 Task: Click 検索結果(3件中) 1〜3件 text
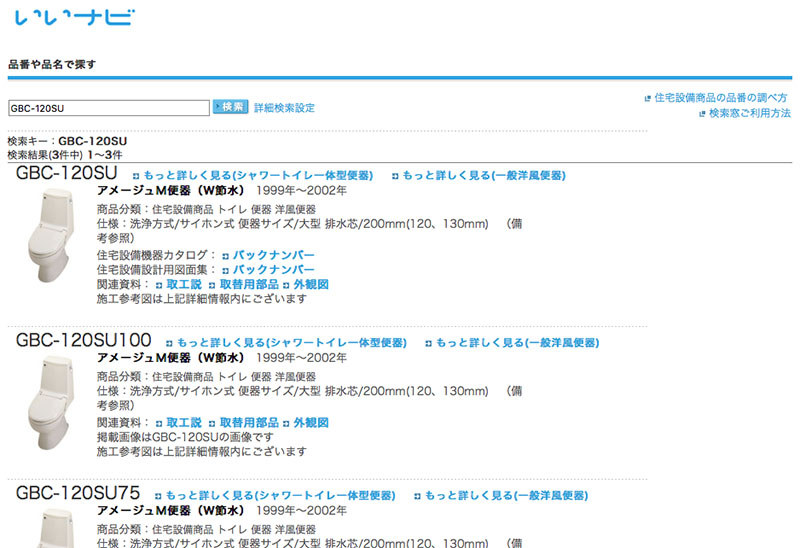[65, 155]
